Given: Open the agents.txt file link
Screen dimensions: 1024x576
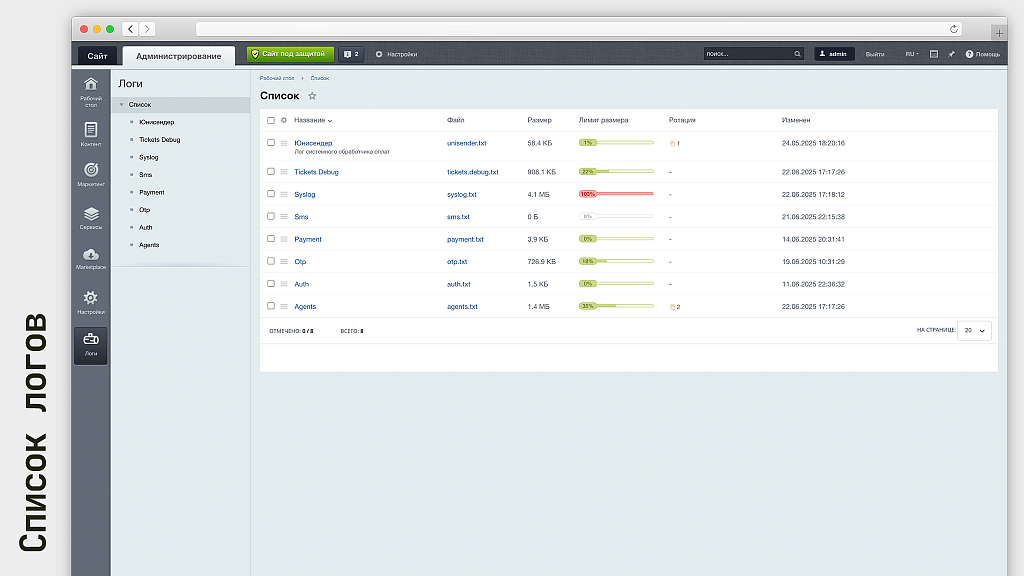Looking at the screenshot, I should pos(462,307).
